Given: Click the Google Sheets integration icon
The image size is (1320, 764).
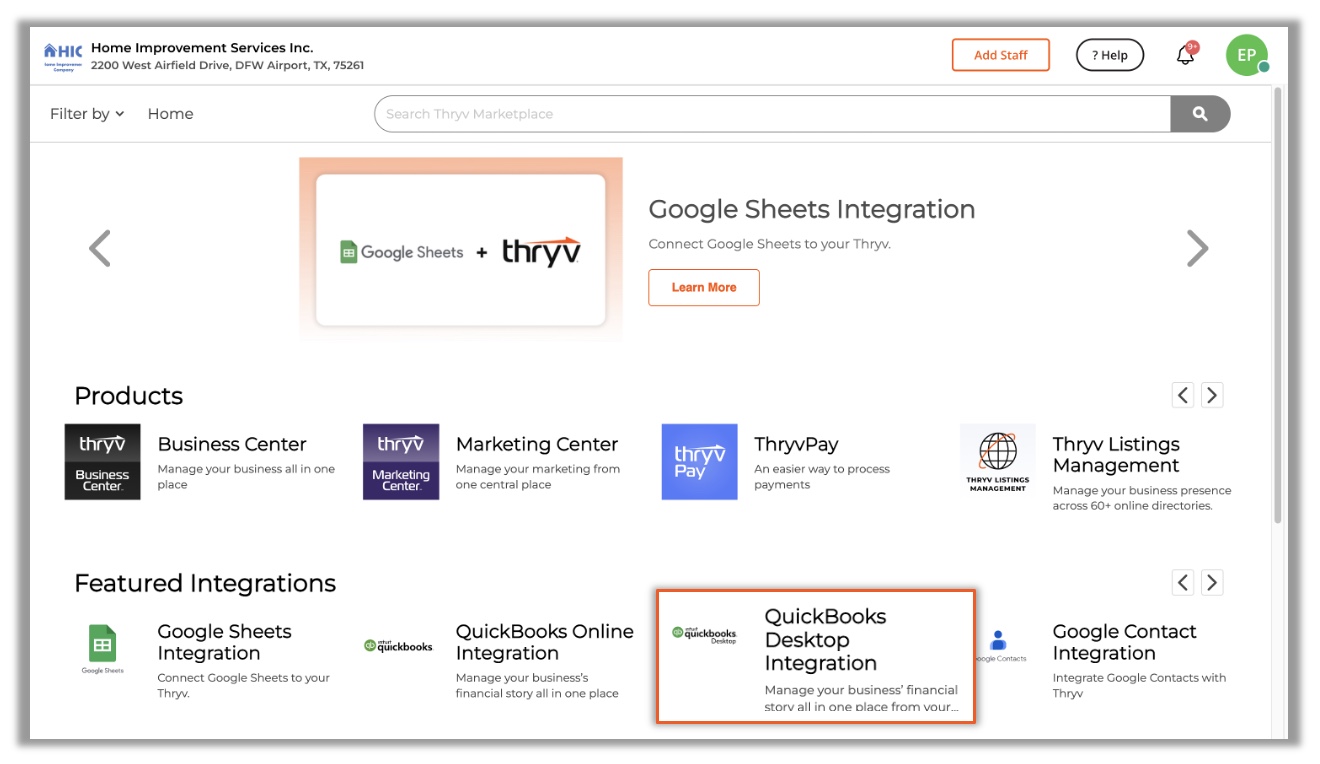Looking at the screenshot, I should point(102,648).
